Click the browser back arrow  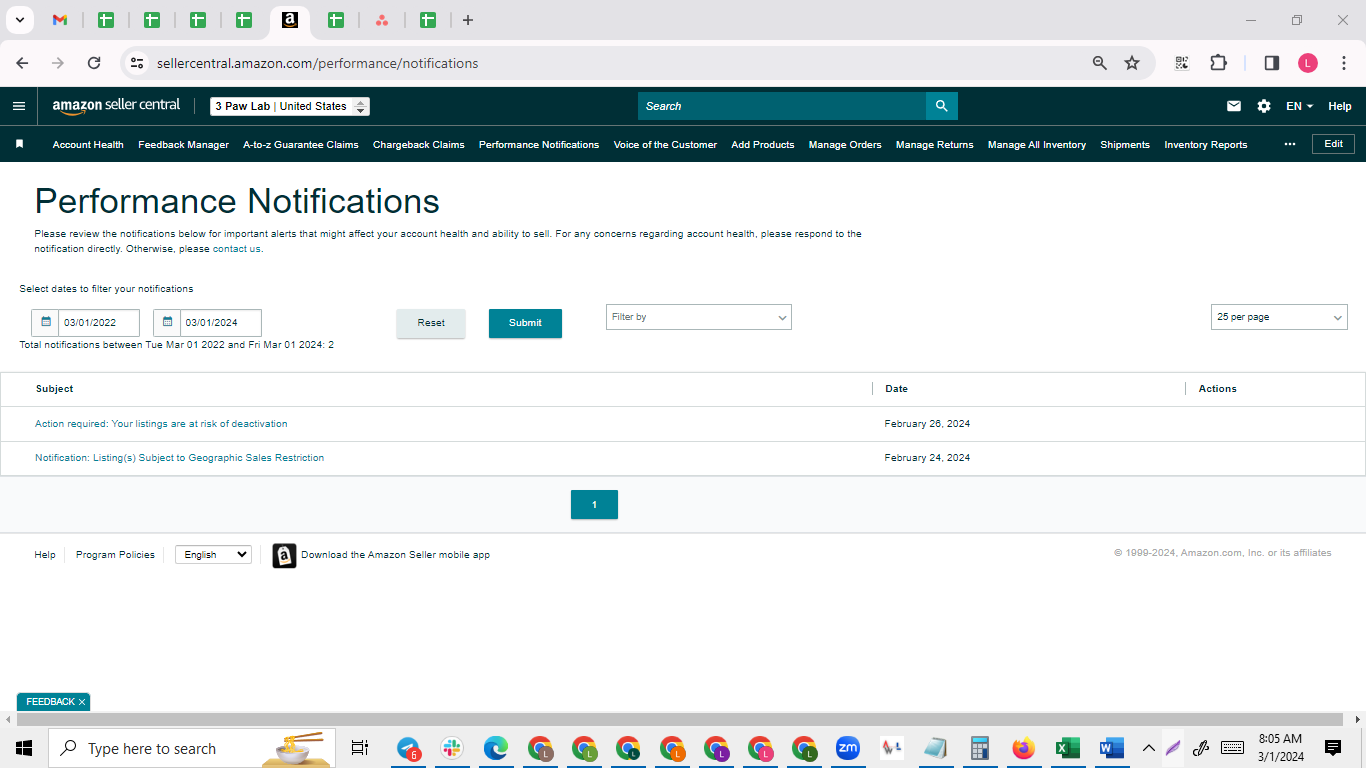22,63
